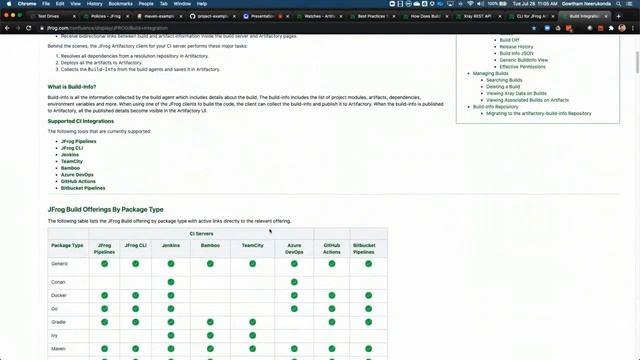This screenshot has height=360, width=640.
Task: Bookmark this page with the star icon
Action: click(x=534, y=28)
